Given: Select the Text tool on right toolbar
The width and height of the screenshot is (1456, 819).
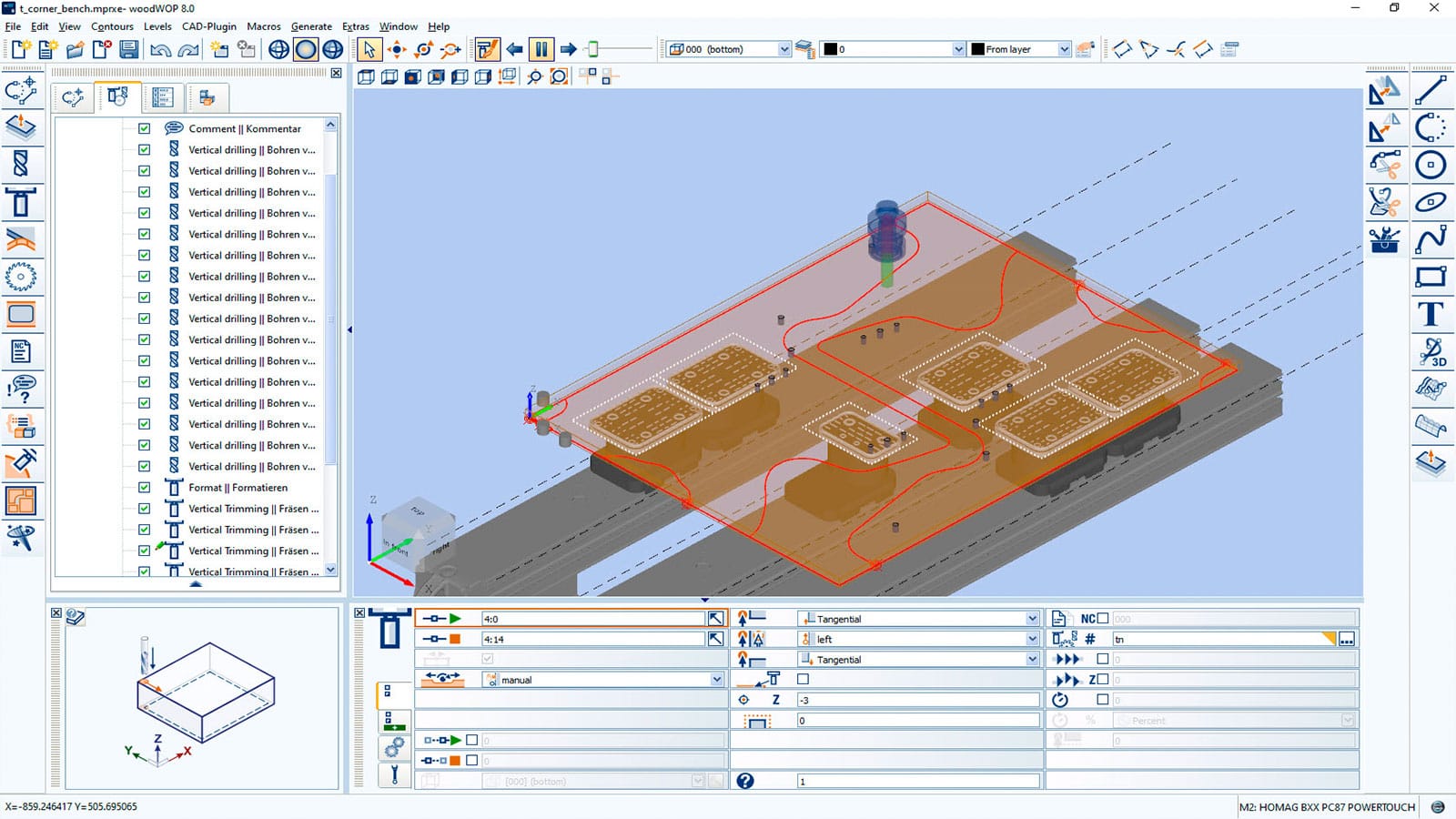Looking at the screenshot, I should pyautogui.click(x=1431, y=313).
